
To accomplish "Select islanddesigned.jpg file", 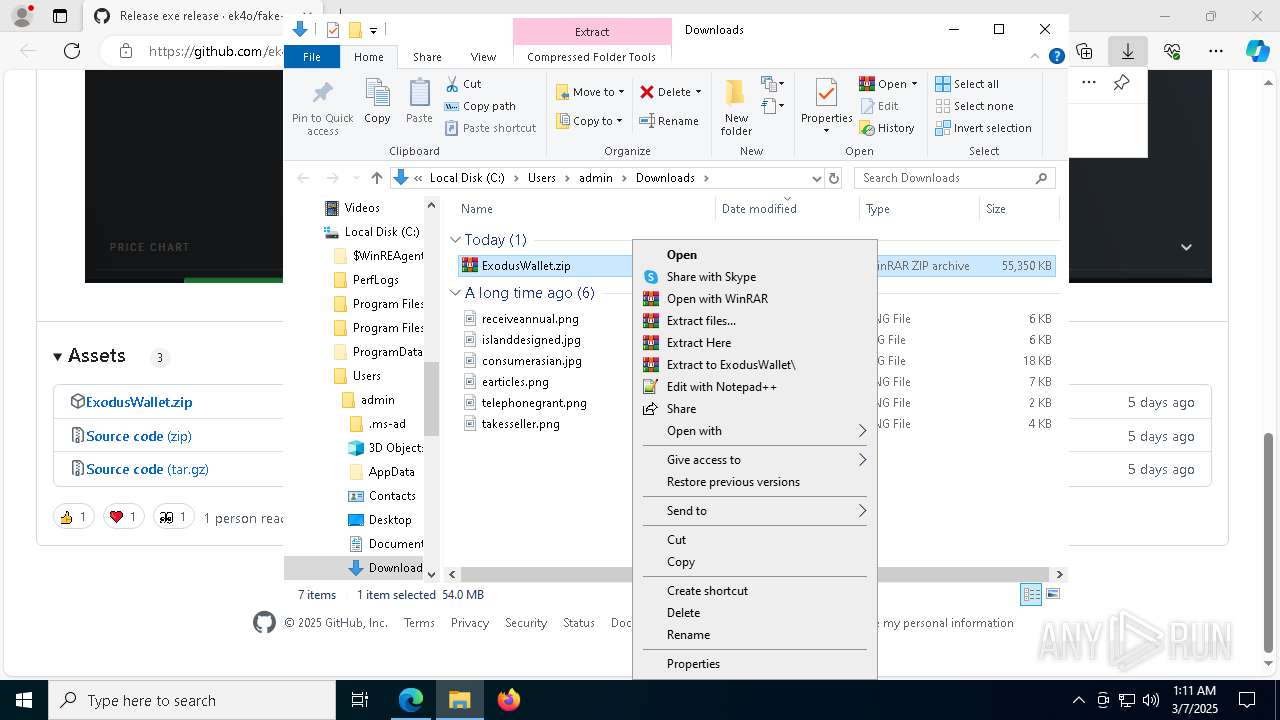I will pyautogui.click(x=531, y=340).
